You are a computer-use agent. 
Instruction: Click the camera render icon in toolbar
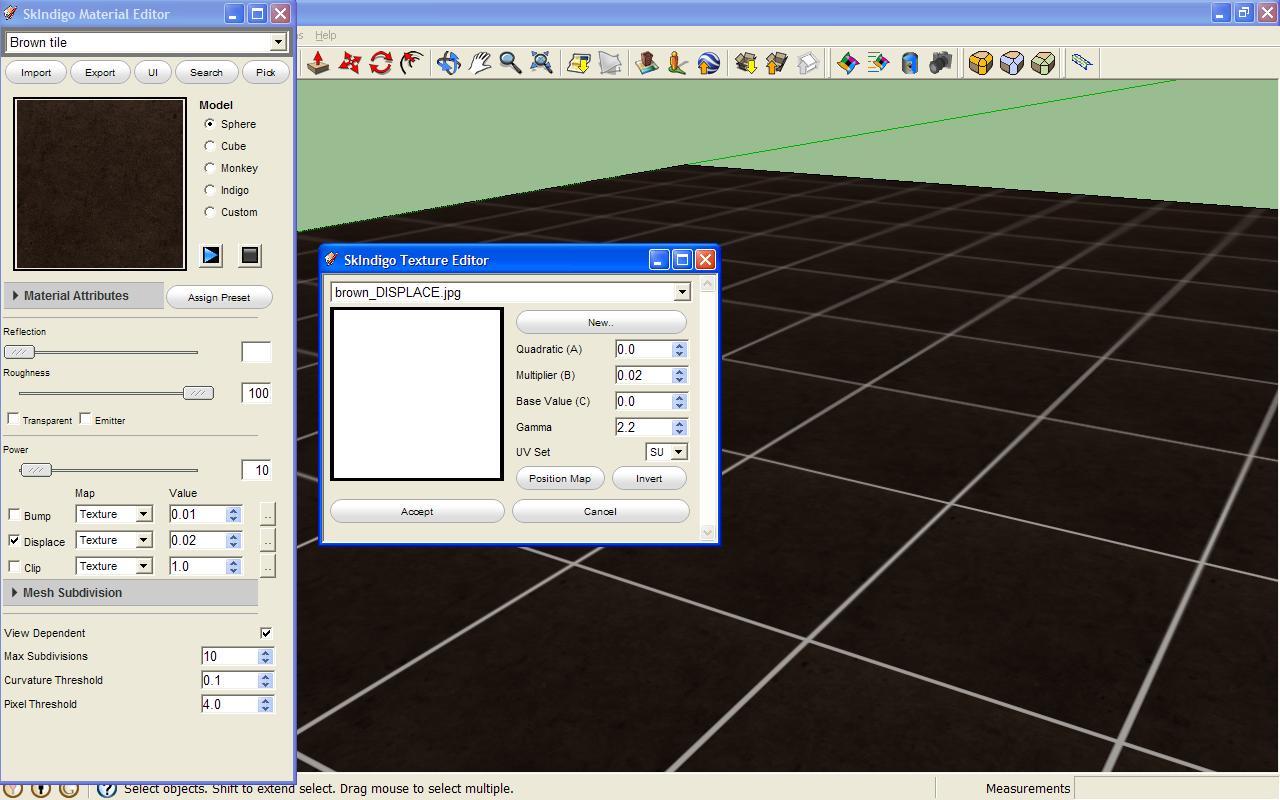pyautogui.click(x=940, y=63)
